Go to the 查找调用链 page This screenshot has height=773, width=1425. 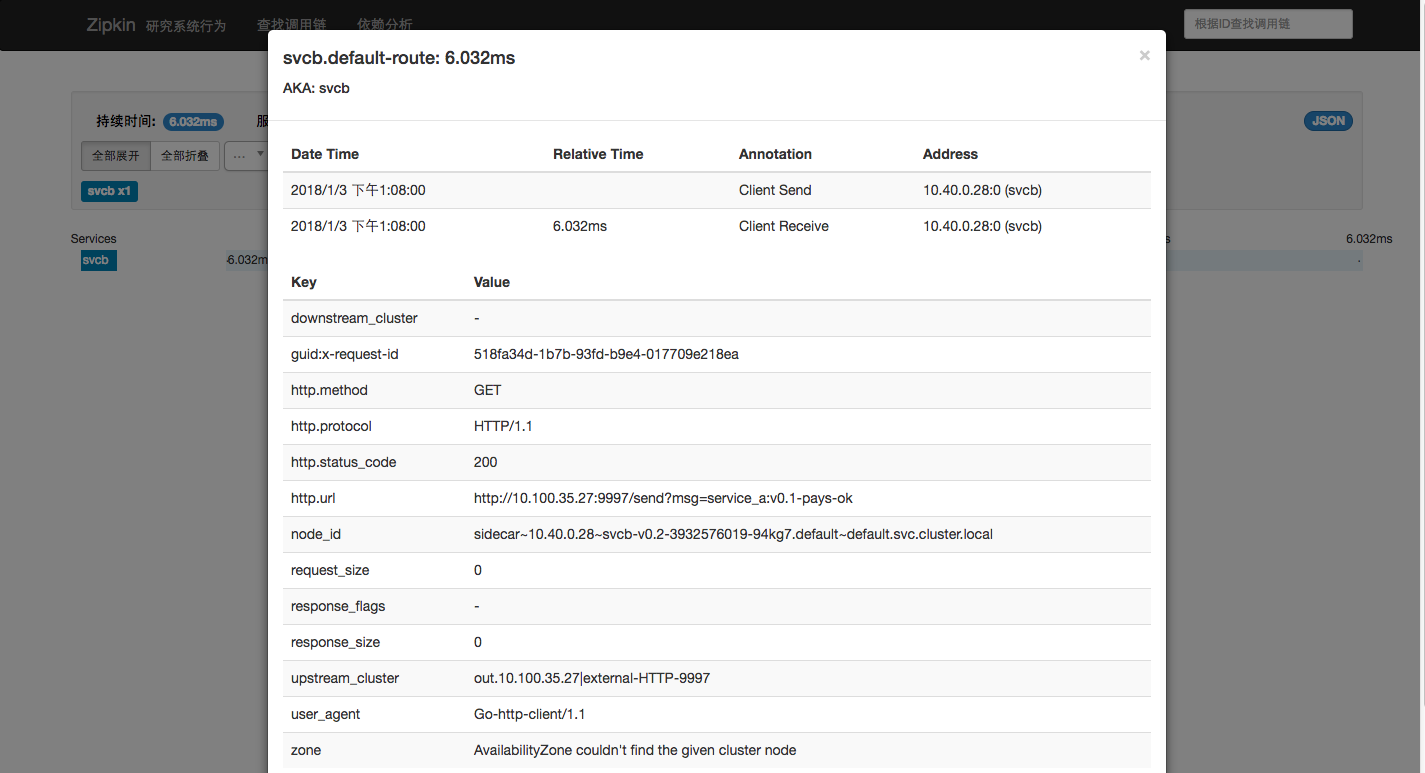[x=291, y=25]
